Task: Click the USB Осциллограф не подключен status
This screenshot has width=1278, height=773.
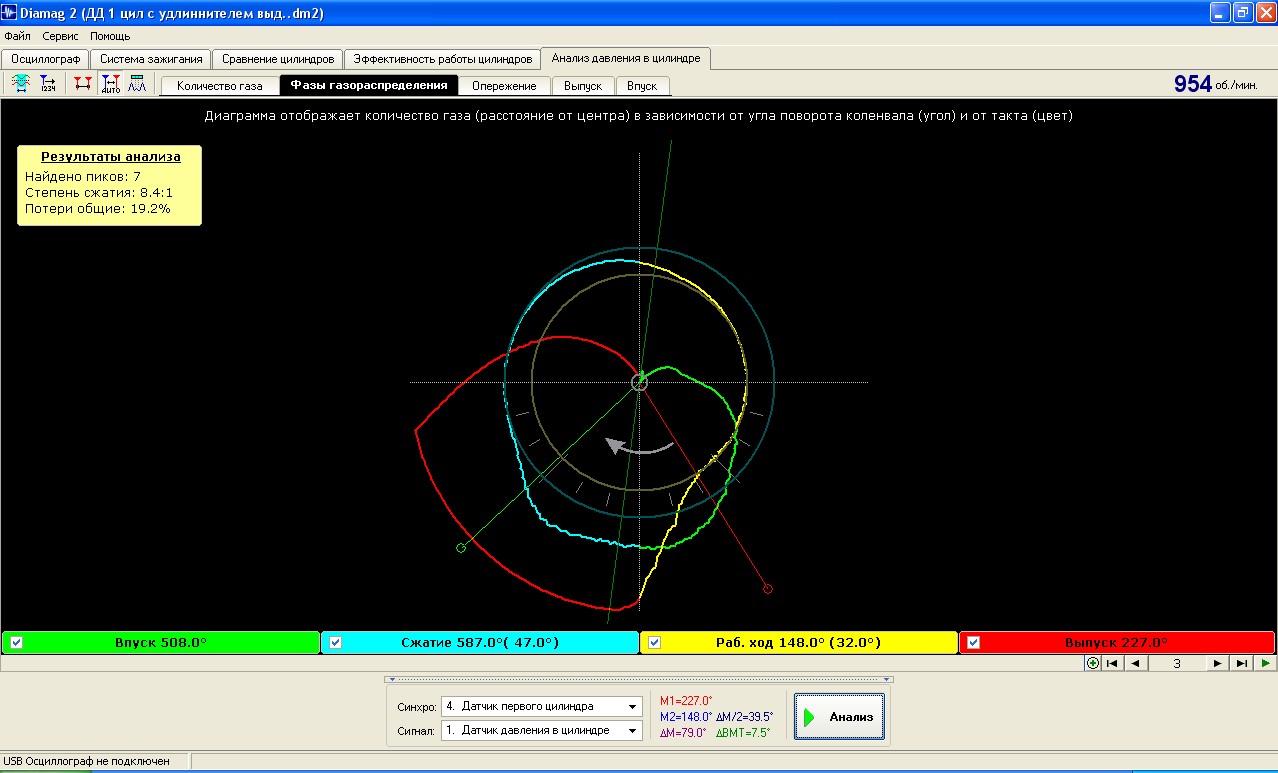Action: (86, 762)
